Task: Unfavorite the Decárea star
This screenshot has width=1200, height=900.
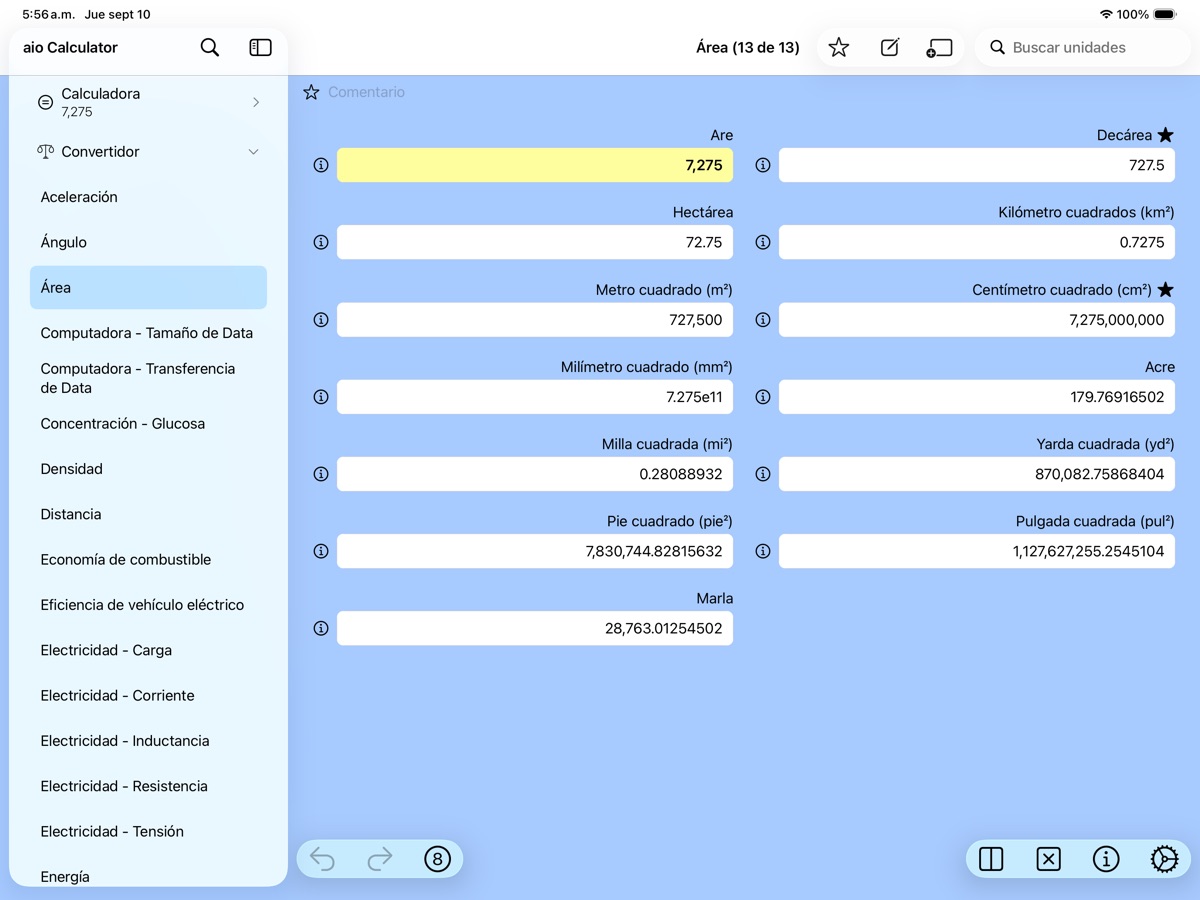Action: pos(1165,135)
